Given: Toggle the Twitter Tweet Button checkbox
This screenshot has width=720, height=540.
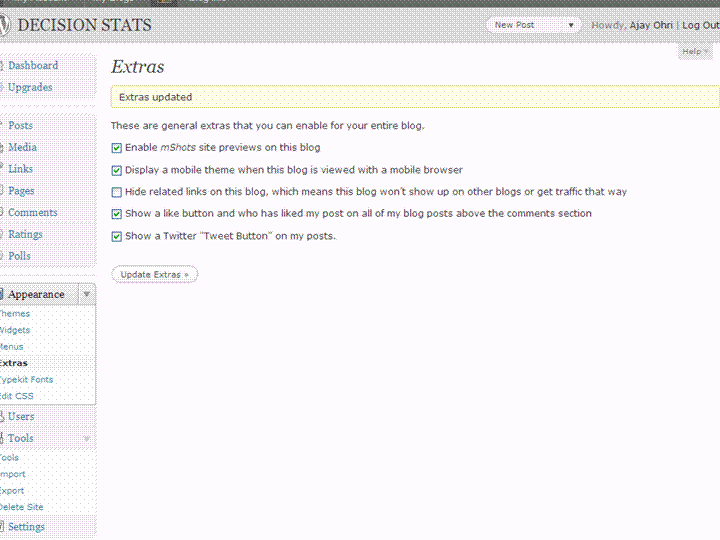Looking at the screenshot, I should [x=117, y=237].
